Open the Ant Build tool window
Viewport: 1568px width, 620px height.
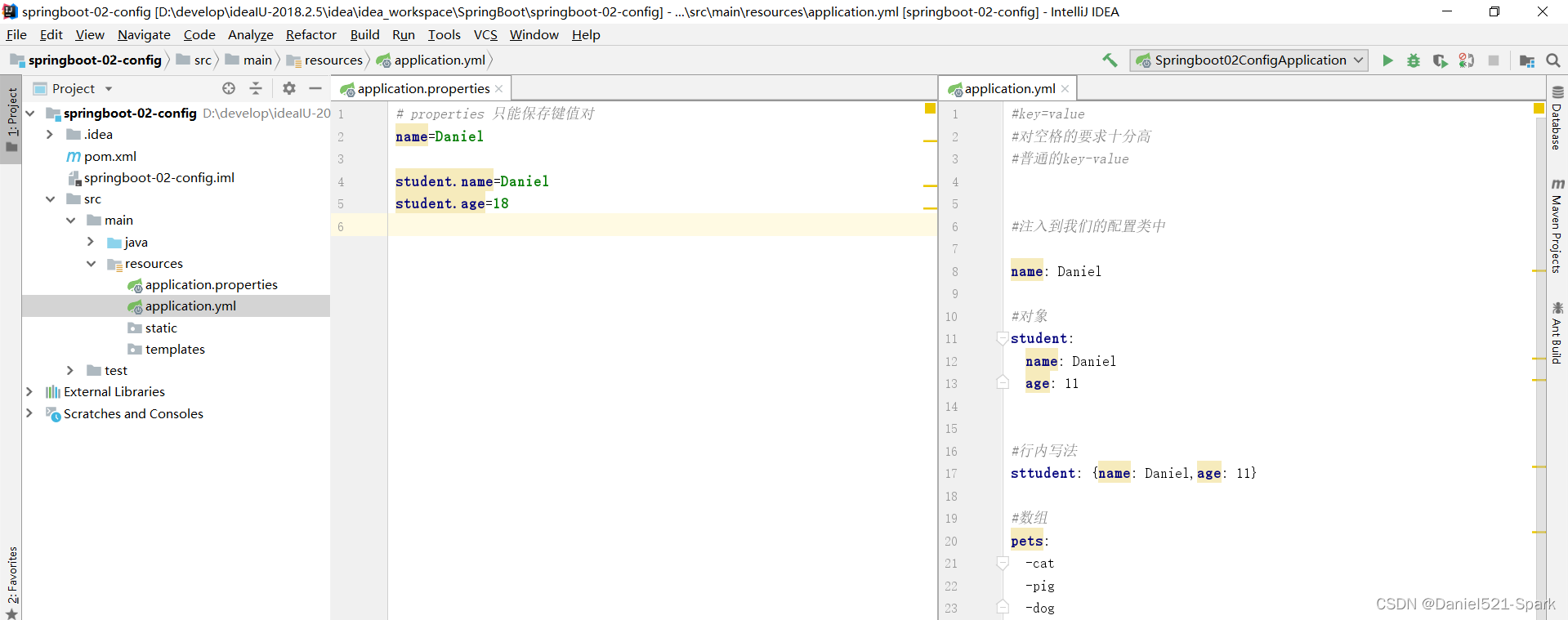[x=1557, y=332]
